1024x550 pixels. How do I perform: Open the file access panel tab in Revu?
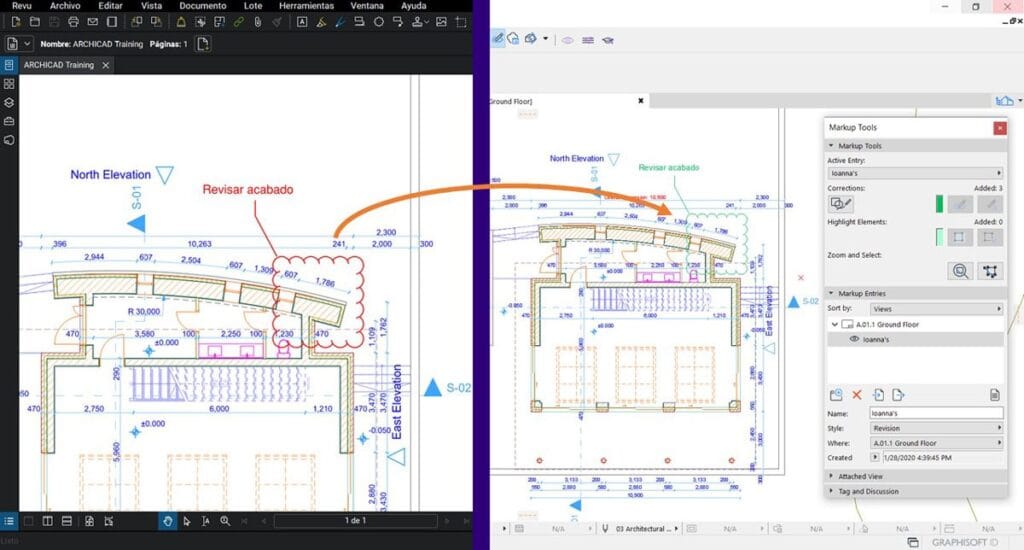point(8,65)
